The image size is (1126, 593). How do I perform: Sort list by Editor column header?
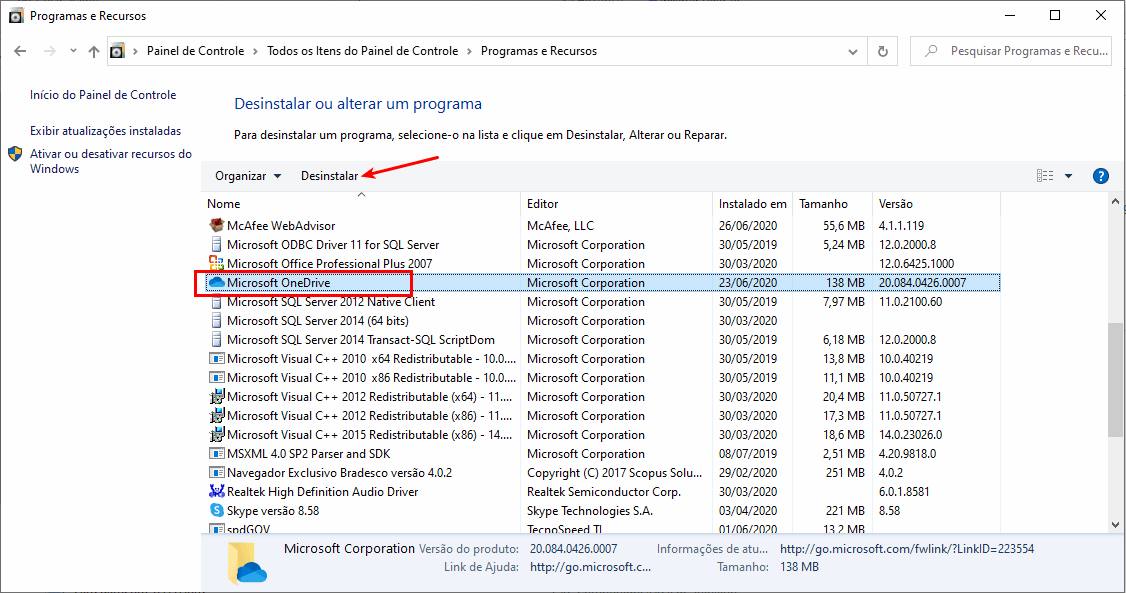[x=616, y=204]
